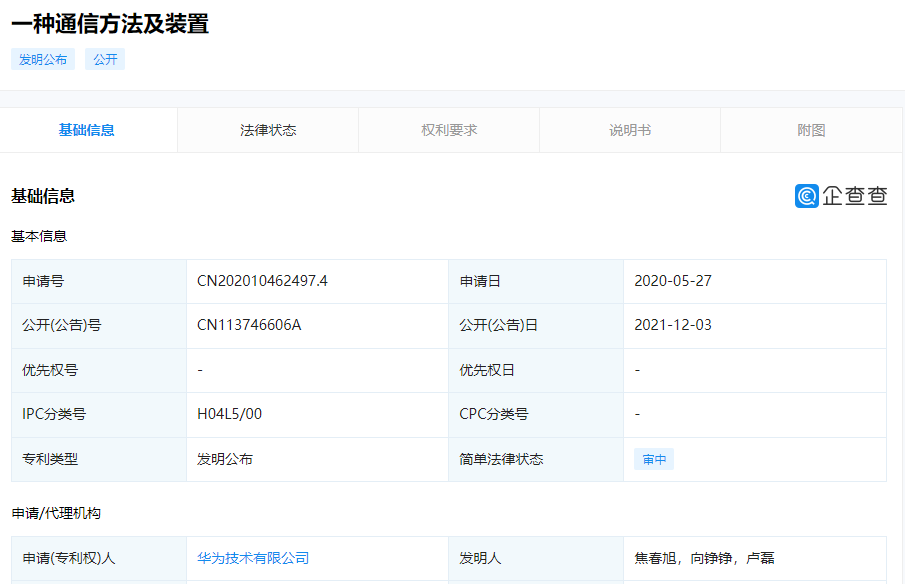Click the 企查查 logo icon
The width and height of the screenshot is (905, 584).
(805, 196)
